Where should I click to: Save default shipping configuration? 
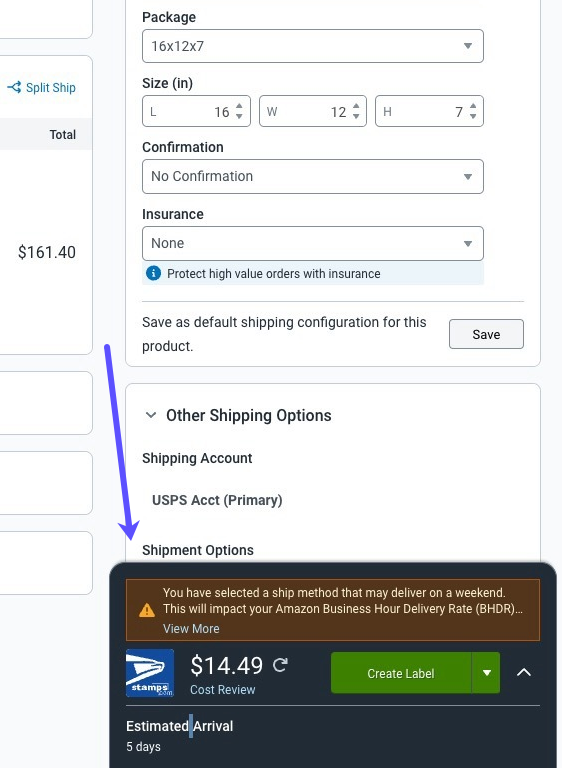pos(486,334)
